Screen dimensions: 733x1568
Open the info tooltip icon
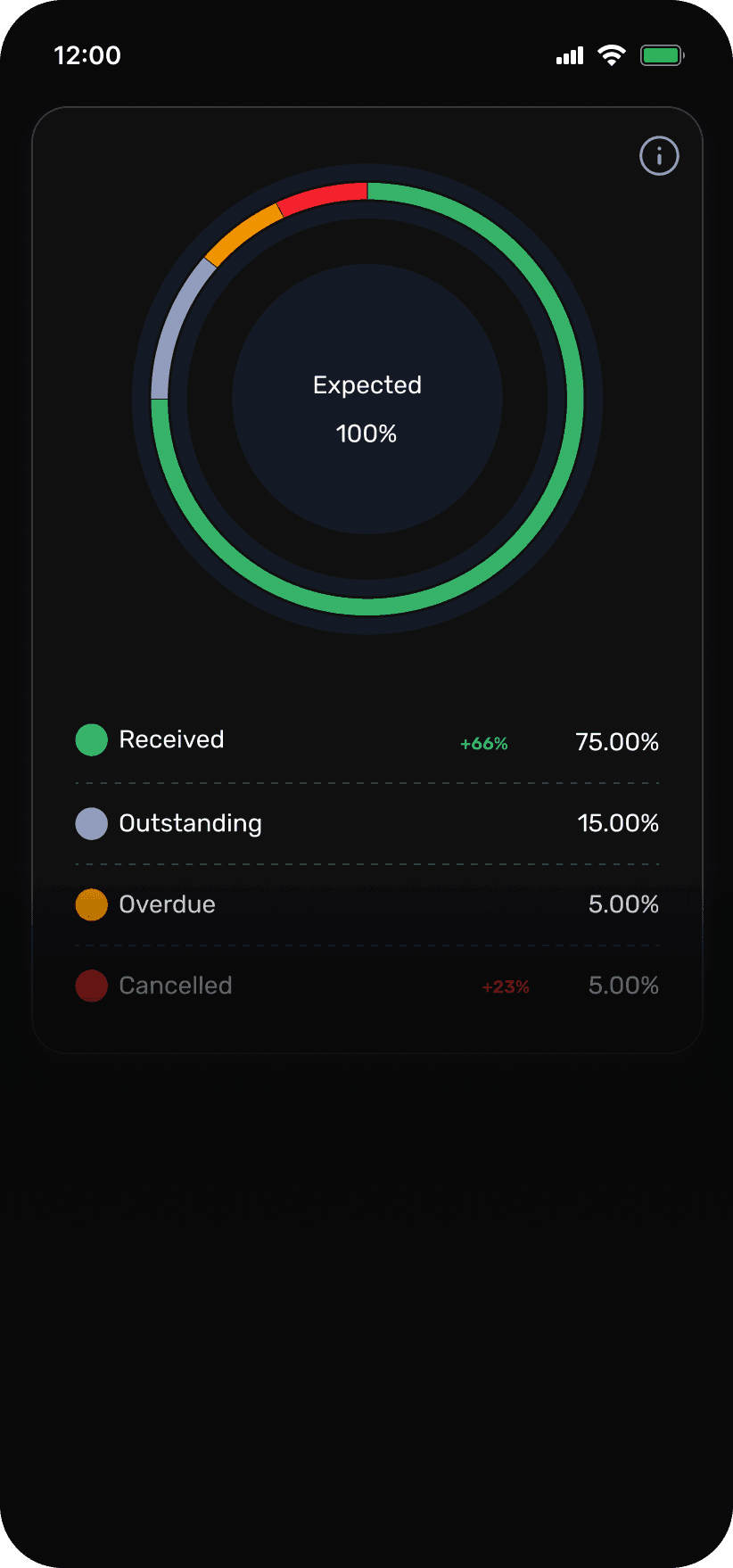(x=658, y=156)
